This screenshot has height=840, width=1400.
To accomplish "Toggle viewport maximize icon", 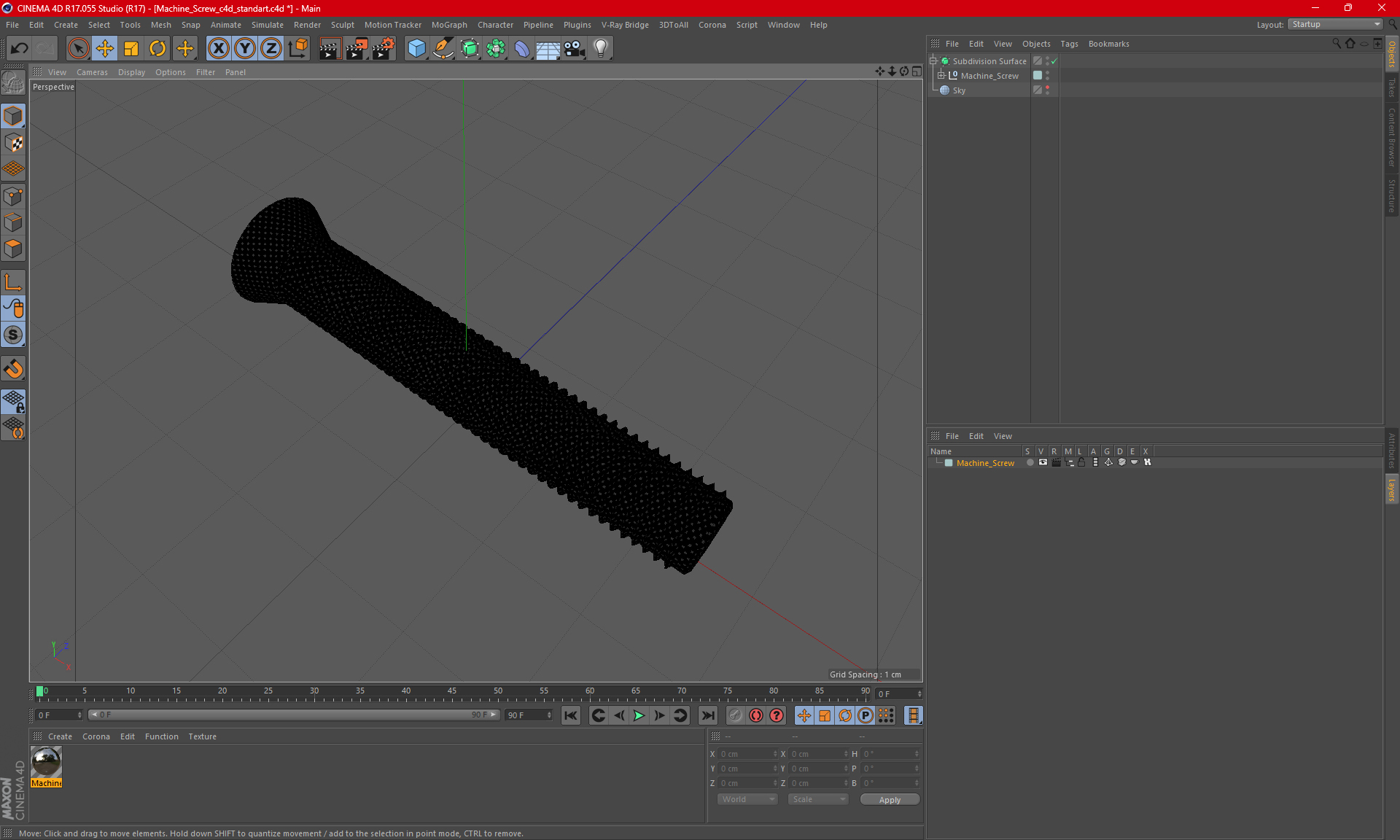I will point(917,71).
